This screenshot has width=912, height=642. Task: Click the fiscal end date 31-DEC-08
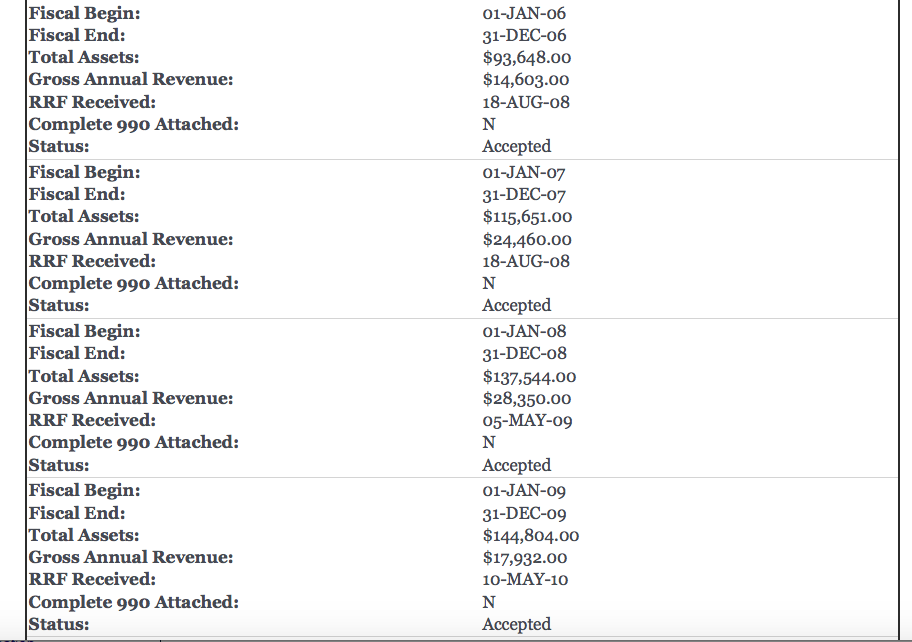pyautogui.click(x=524, y=354)
